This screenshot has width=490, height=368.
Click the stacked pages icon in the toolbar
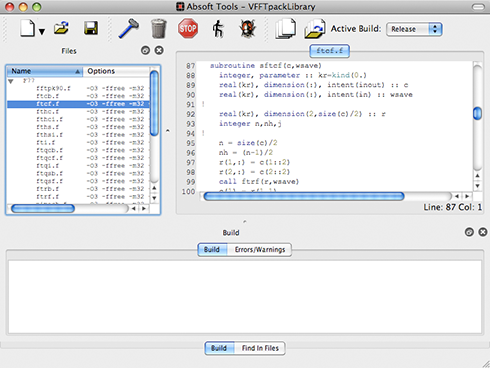coord(285,29)
